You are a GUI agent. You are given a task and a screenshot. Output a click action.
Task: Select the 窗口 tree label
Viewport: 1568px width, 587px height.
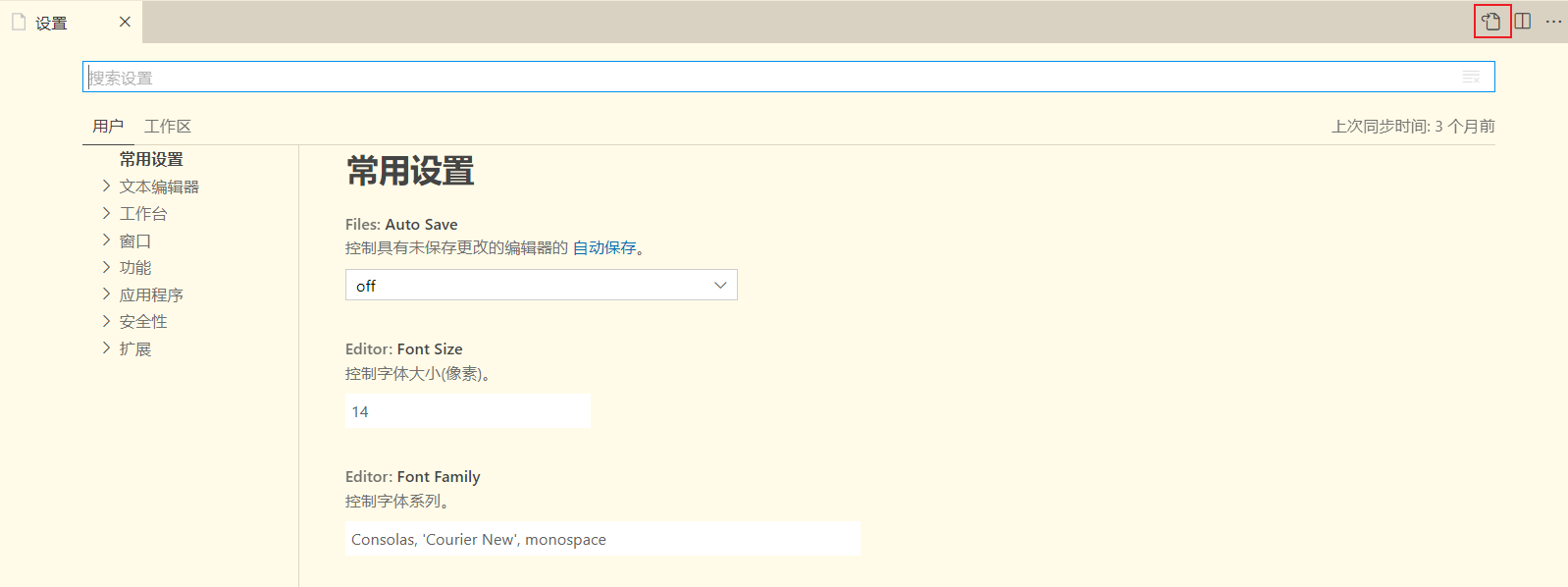tap(135, 240)
